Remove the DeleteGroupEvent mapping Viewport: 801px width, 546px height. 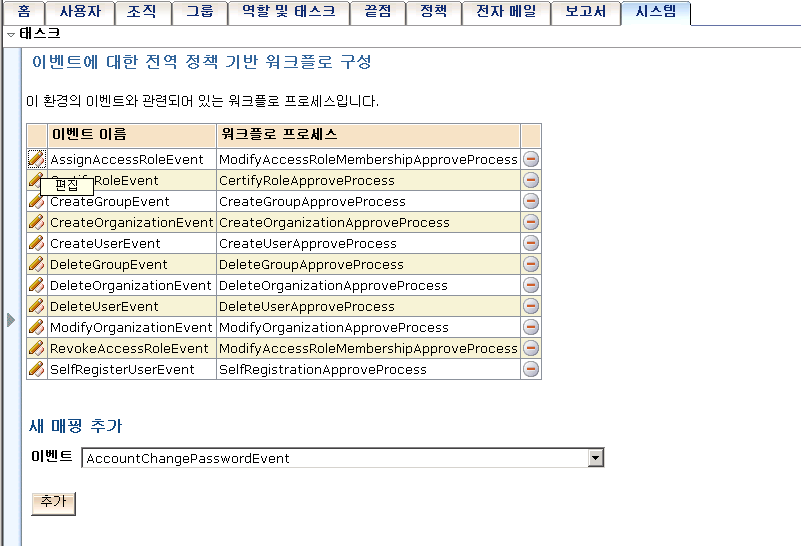pos(531,264)
